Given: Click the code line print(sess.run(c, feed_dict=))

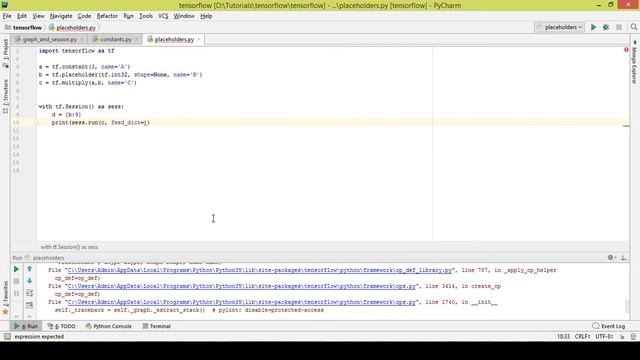Looking at the screenshot, I should pos(101,122).
